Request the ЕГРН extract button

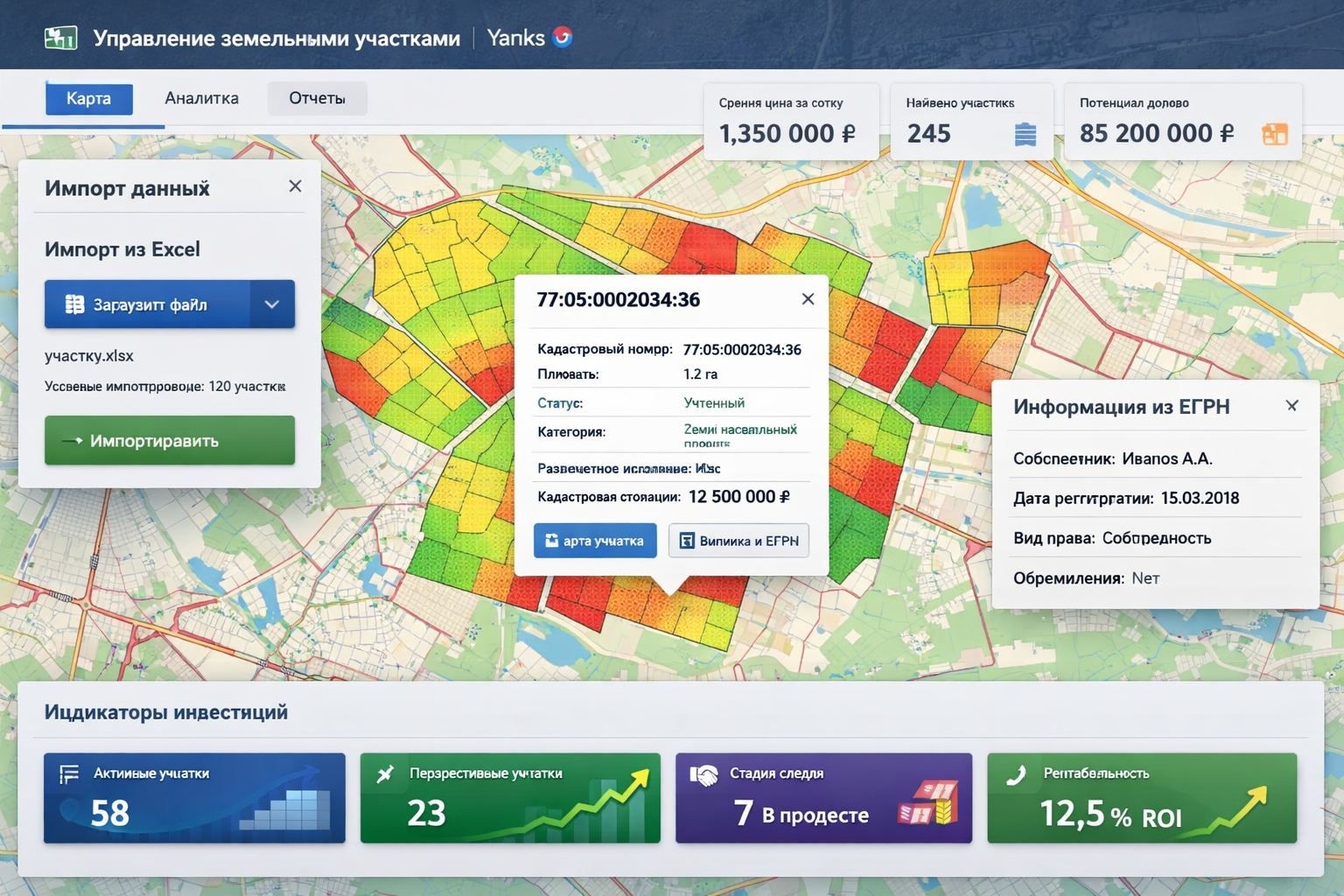click(738, 541)
